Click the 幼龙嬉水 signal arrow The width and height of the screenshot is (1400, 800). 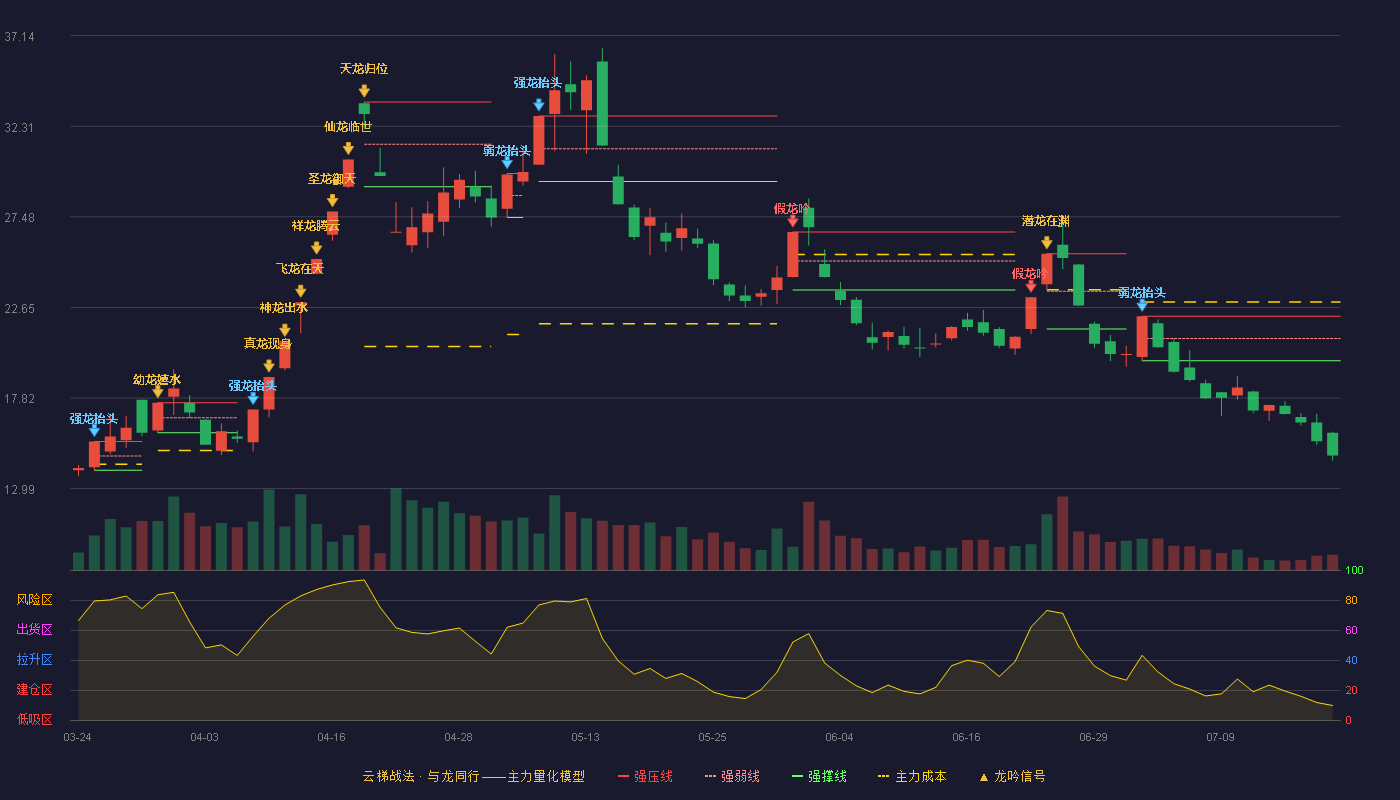157,392
